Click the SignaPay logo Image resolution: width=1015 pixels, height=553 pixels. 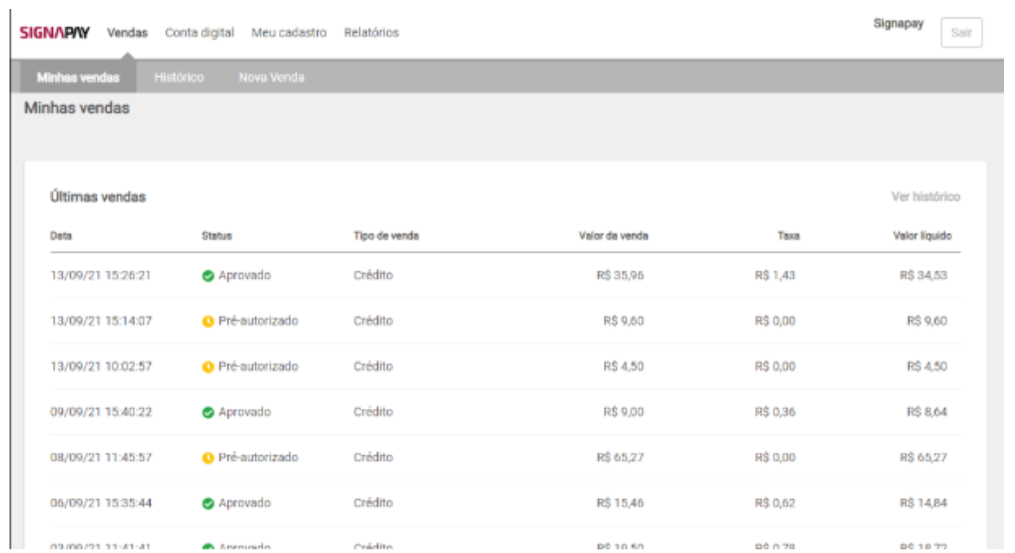56,33
